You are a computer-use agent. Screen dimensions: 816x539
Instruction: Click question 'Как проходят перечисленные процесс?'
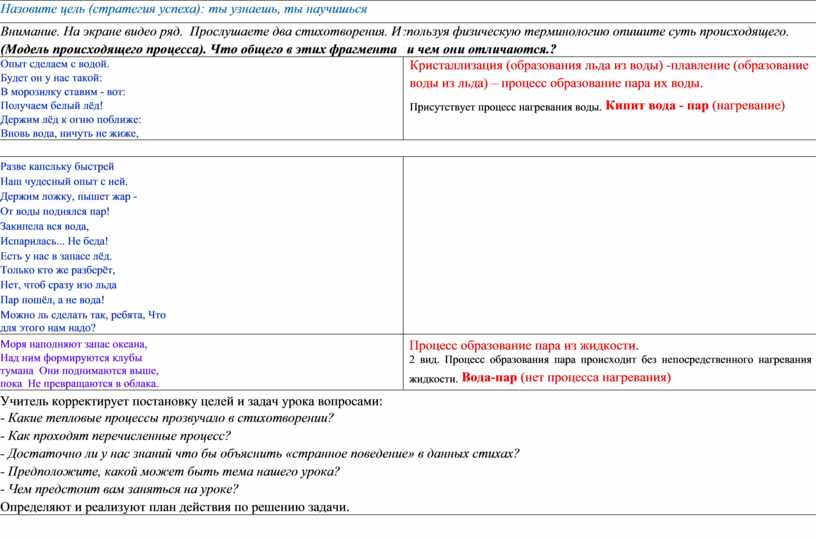[117, 436]
